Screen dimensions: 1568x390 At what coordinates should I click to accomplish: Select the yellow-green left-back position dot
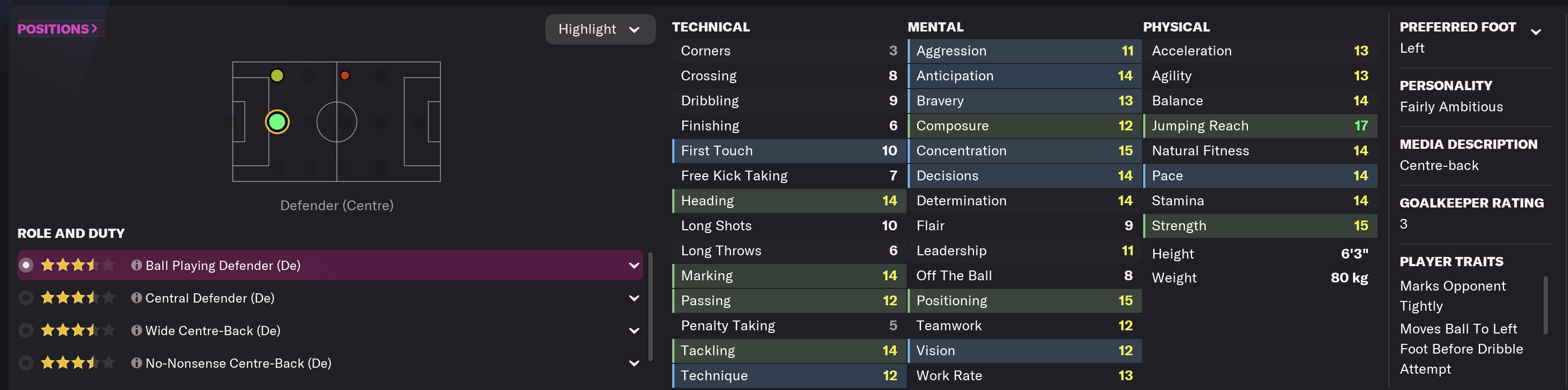277,76
